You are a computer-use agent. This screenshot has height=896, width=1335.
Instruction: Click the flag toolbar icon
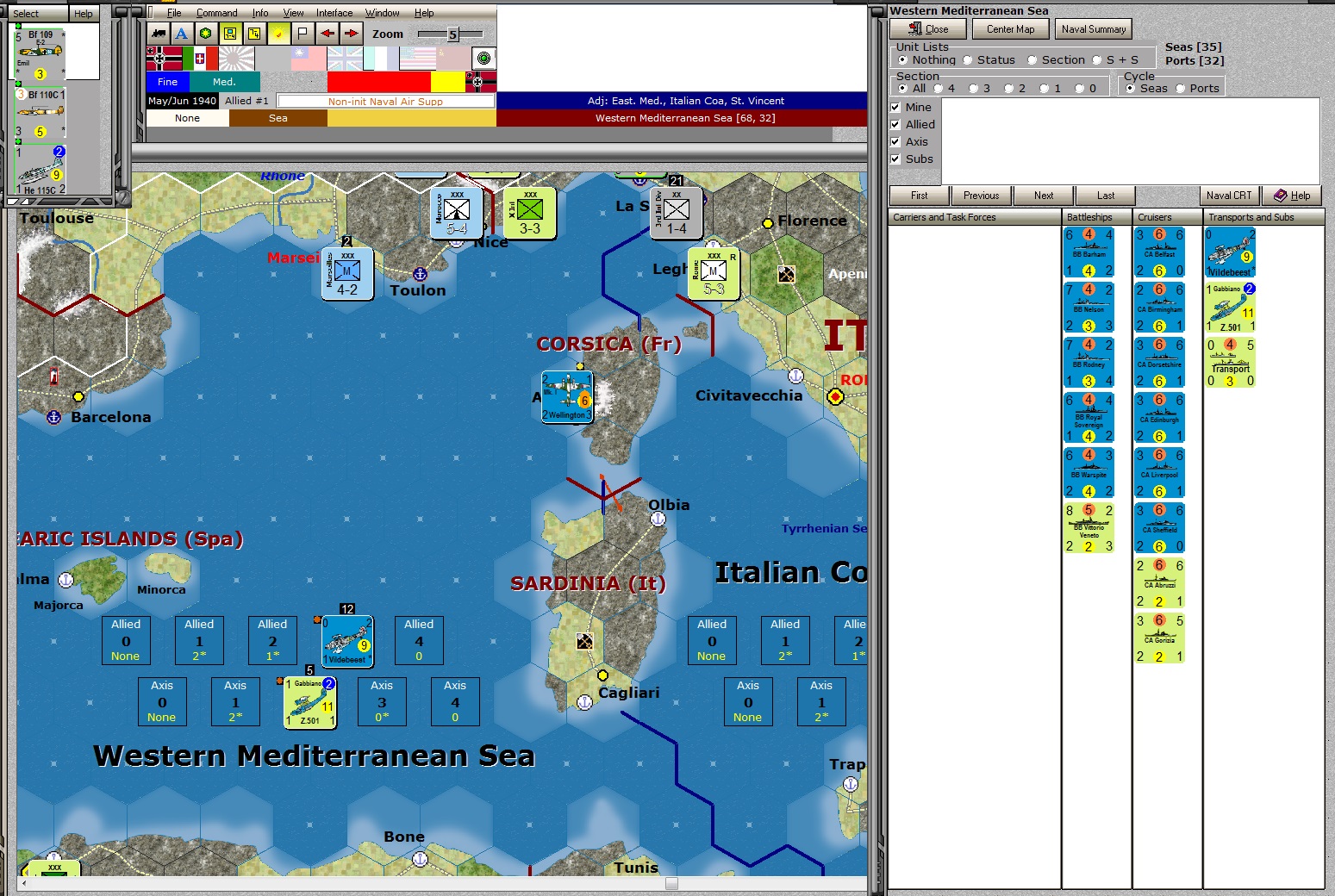pyautogui.click(x=303, y=34)
